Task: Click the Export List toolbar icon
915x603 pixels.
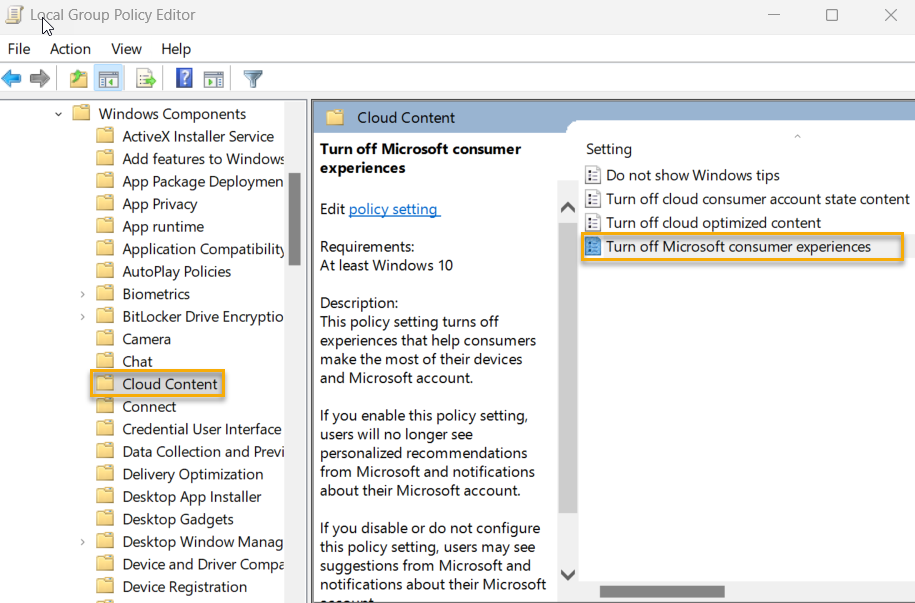Action: click(144, 78)
